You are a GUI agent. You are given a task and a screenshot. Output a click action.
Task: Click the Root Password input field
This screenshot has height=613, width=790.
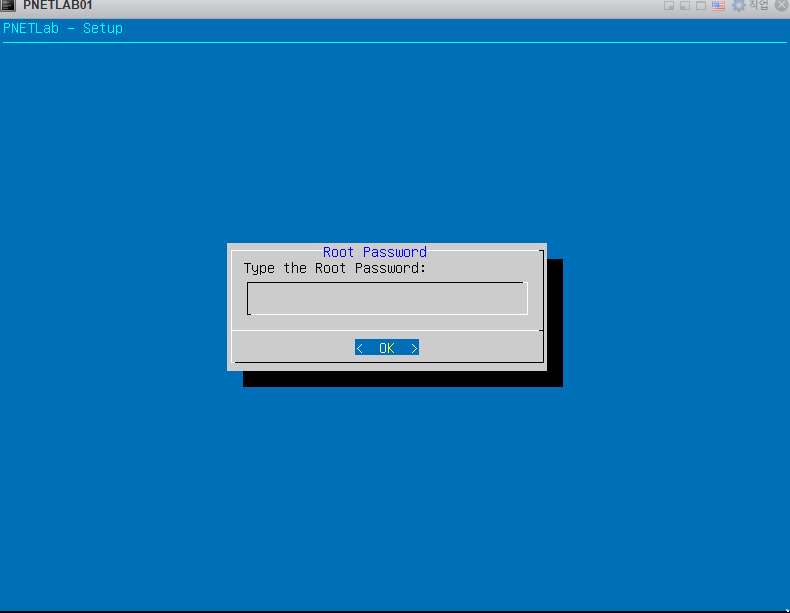(x=387, y=298)
